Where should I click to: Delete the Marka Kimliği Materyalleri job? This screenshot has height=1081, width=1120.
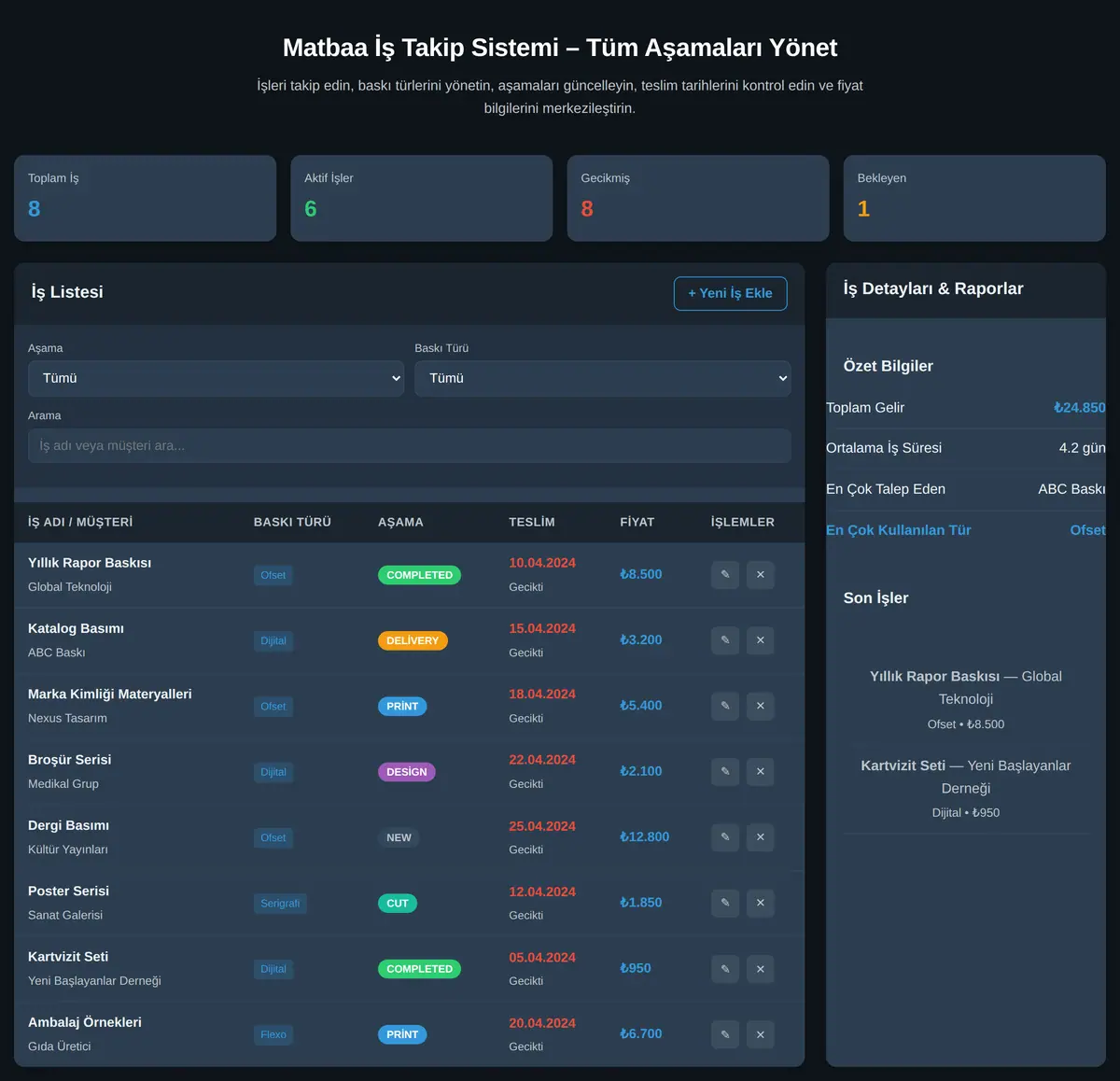tap(761, 706)
